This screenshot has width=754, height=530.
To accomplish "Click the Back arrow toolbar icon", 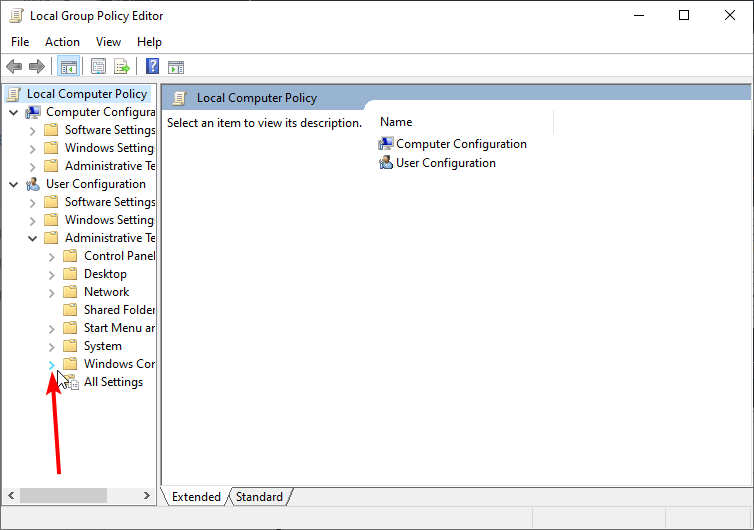I will (14, 66).
